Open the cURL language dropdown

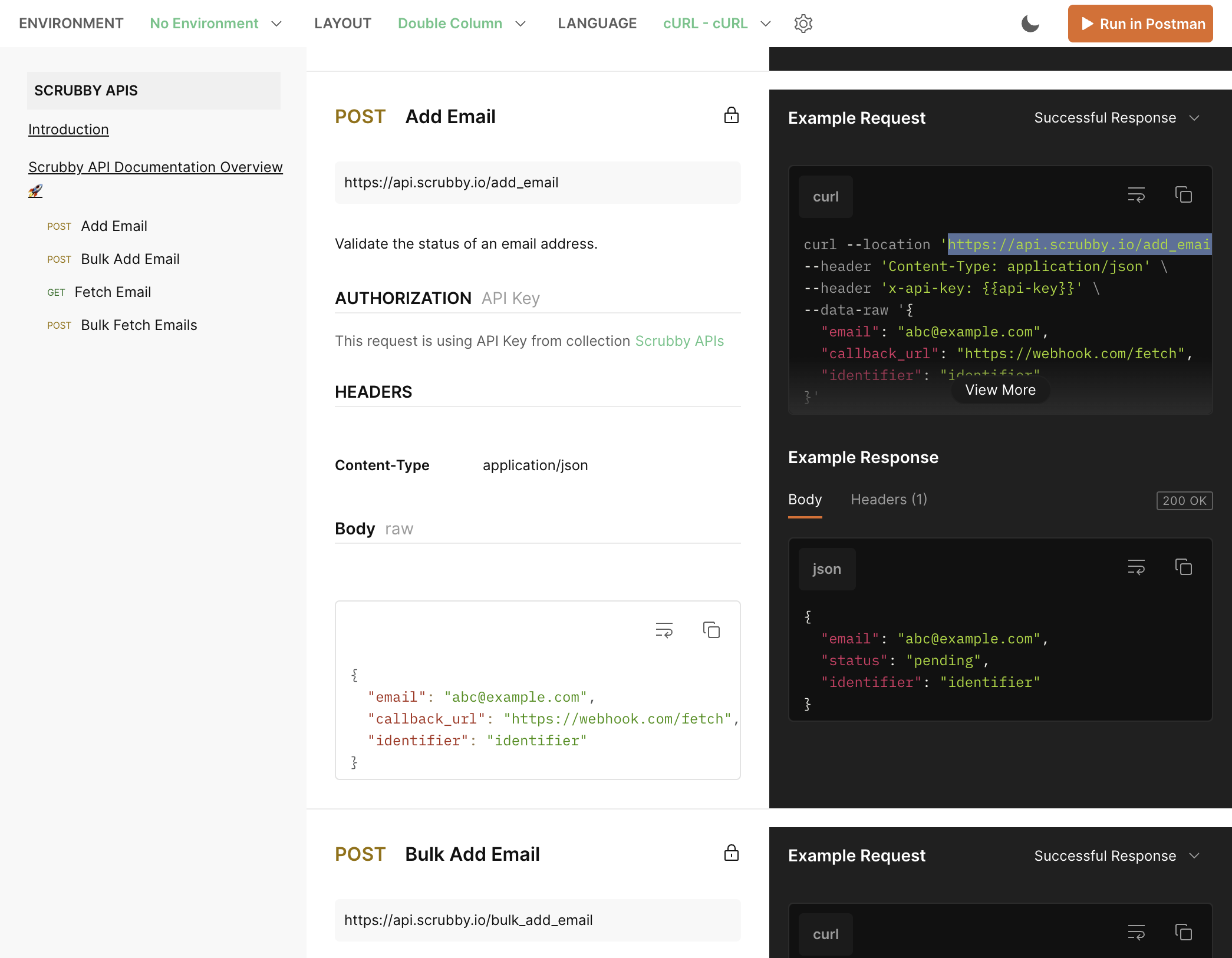point(717,24)
